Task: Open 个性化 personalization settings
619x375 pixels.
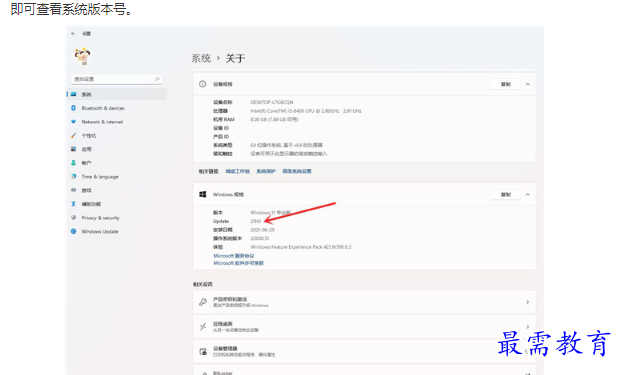Action: point(89,136)
